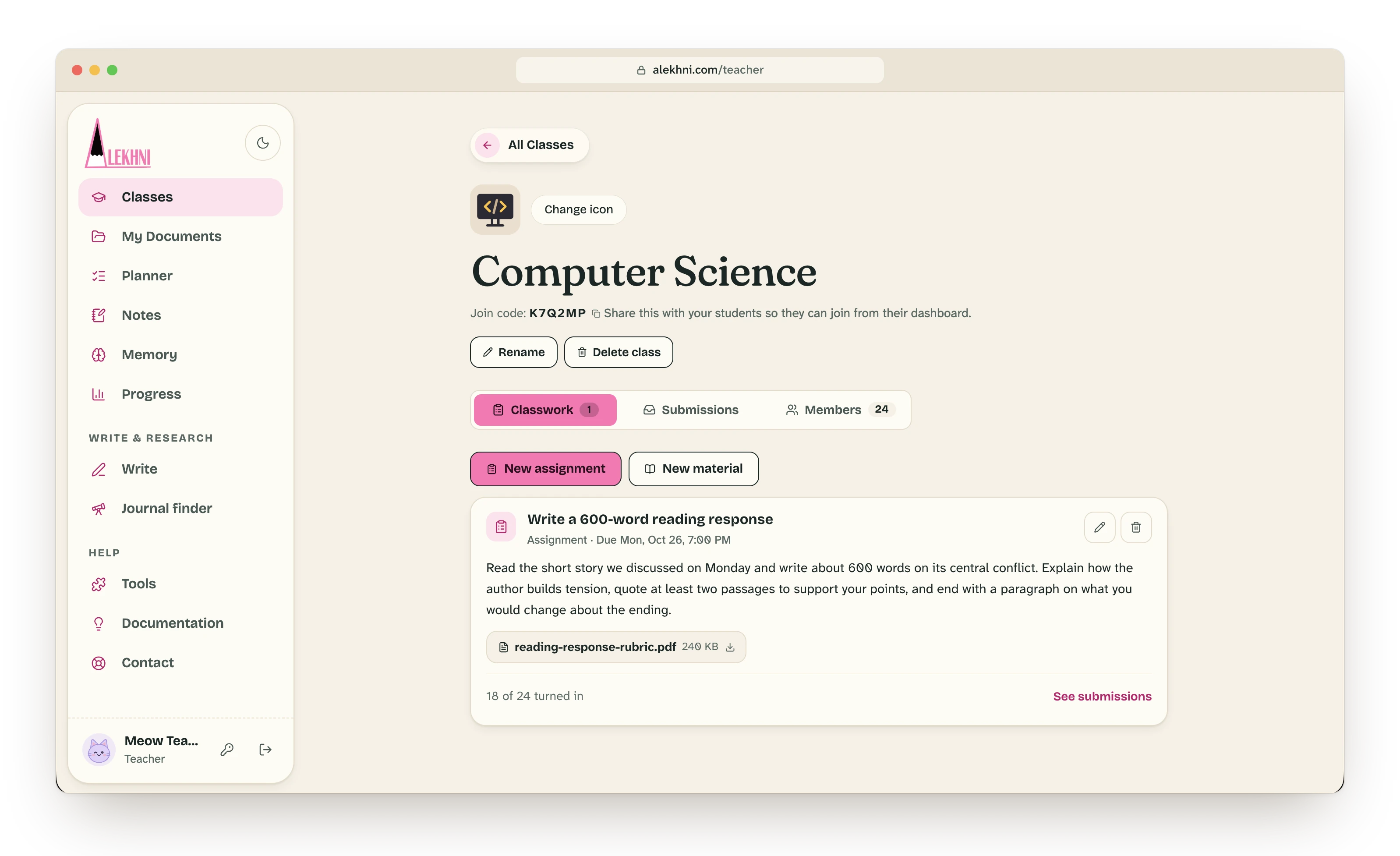Open Journal finder
The image size is (1400, 856).
[x=180, y=508]
